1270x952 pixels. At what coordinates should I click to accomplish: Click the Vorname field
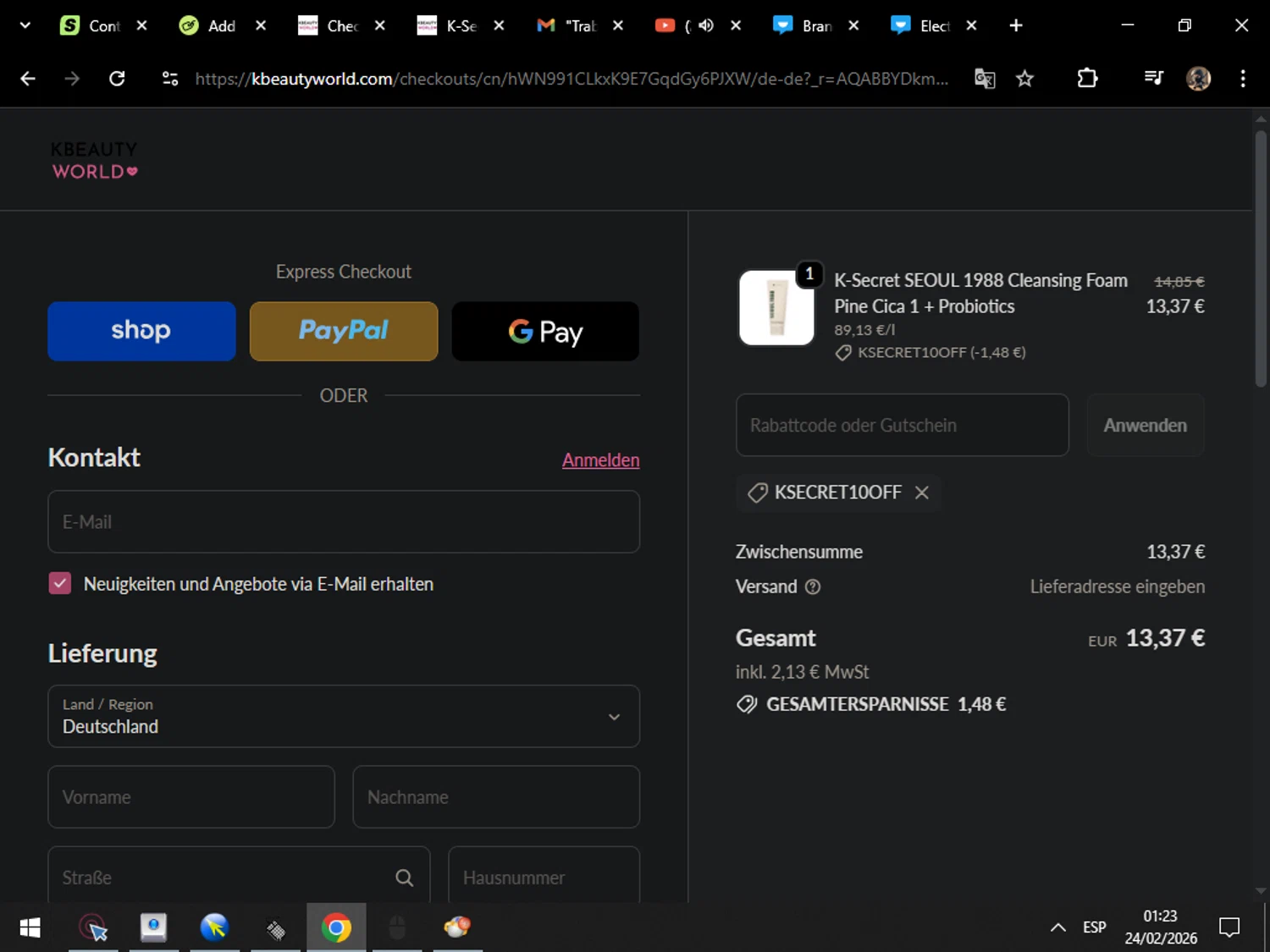(191, 796)
